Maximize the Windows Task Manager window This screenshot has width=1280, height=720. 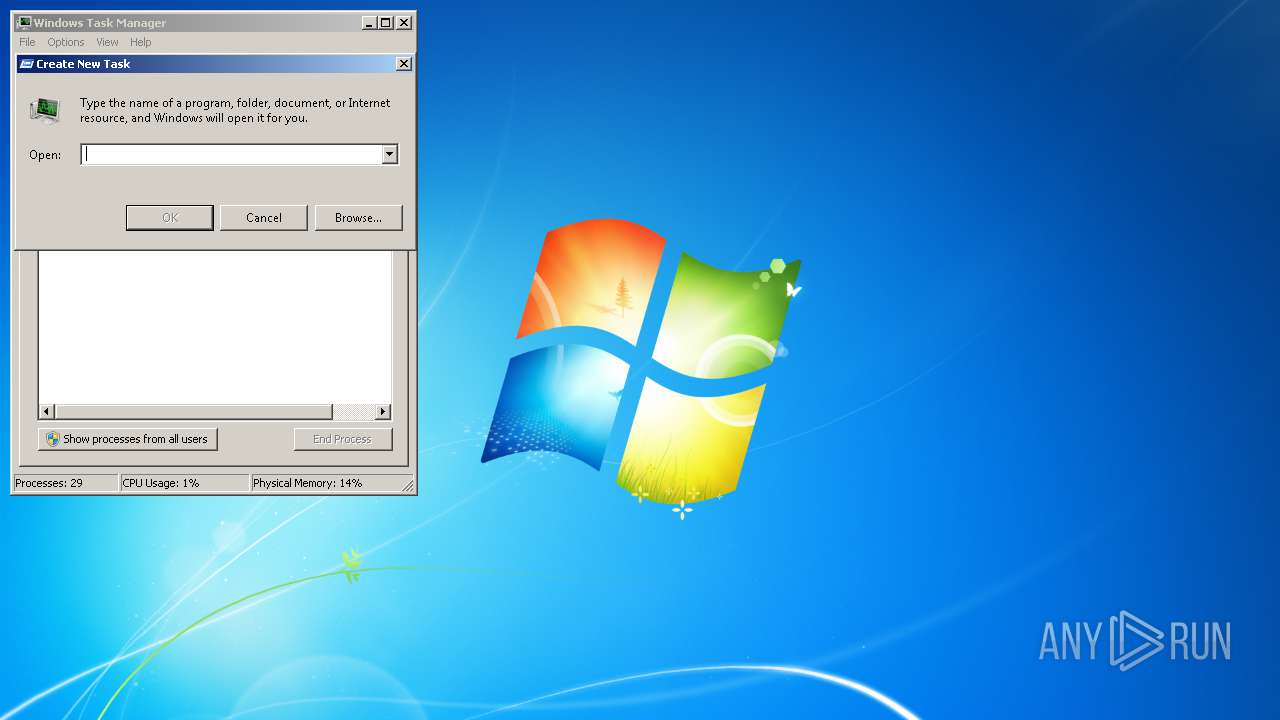click(x=386, y=23)
